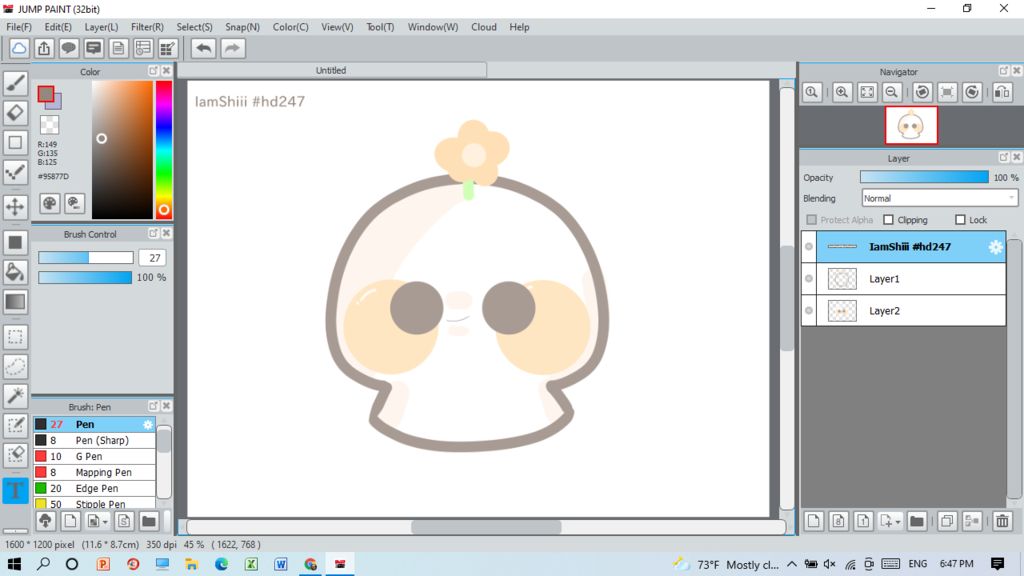Screen dimensions: 1024x576
Task: Open the Windows notification center
Action: click(x=997, y=564)
